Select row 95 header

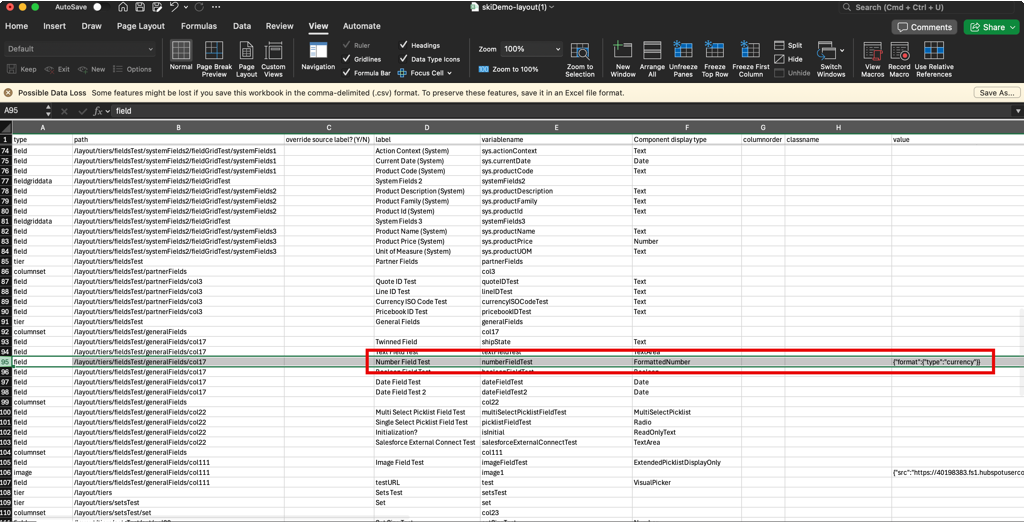[x=6, y=361]
